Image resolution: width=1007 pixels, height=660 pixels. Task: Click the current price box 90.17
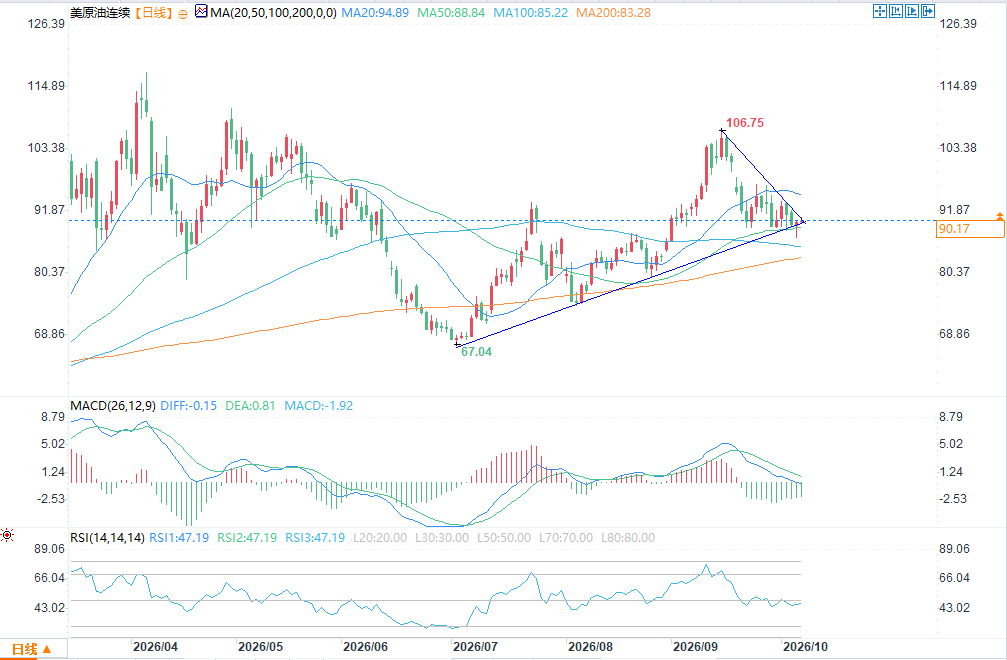[970, 229]
